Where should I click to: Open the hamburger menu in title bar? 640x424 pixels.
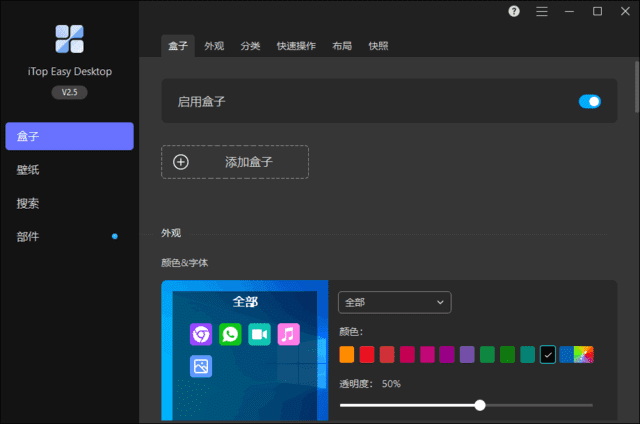pyautogui.click(x=542, y=11)
